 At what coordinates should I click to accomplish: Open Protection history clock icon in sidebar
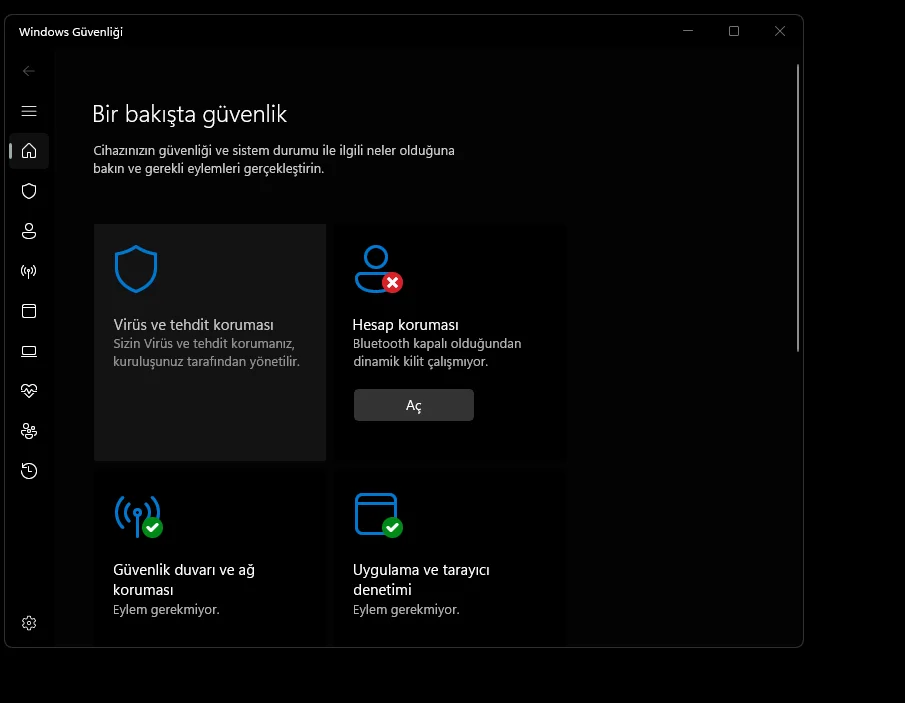(29, 471)
